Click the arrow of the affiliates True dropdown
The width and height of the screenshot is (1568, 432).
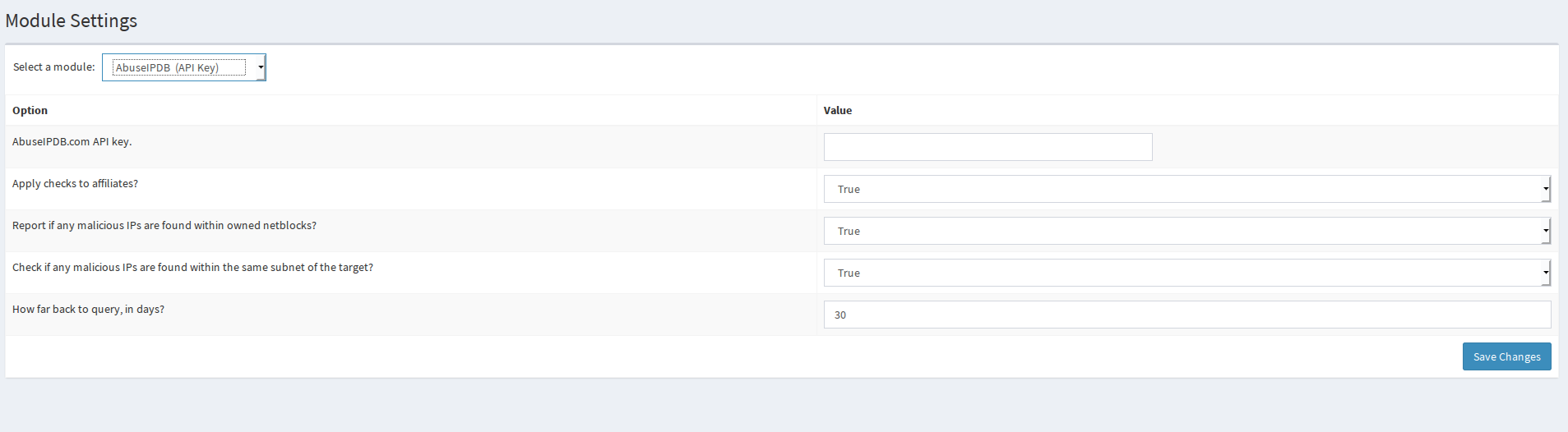click(1546, 189)
